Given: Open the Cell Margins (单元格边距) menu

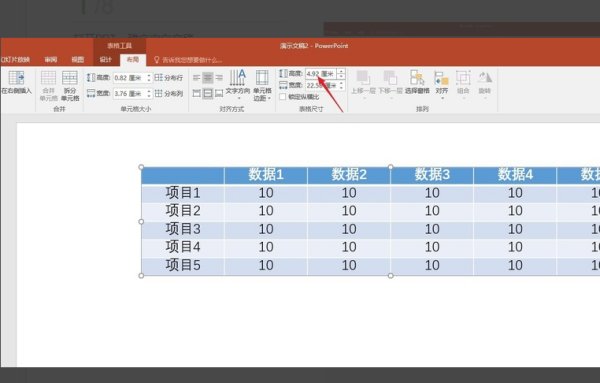Looking at the screenshot, I should [x=262, y=85].
